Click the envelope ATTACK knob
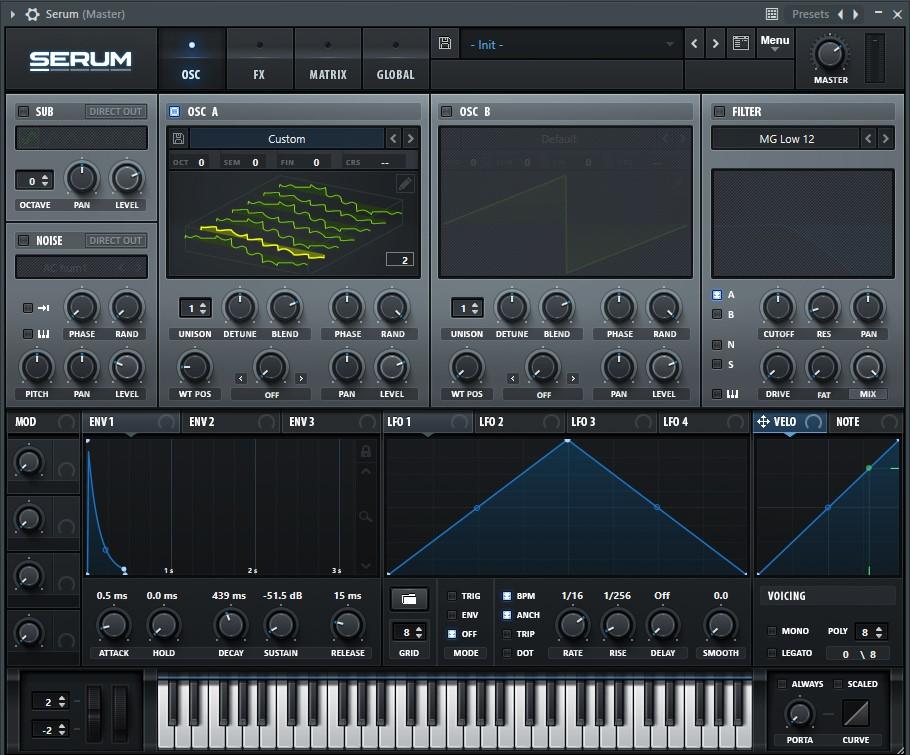The image size is (910, 755). point(113,625)
